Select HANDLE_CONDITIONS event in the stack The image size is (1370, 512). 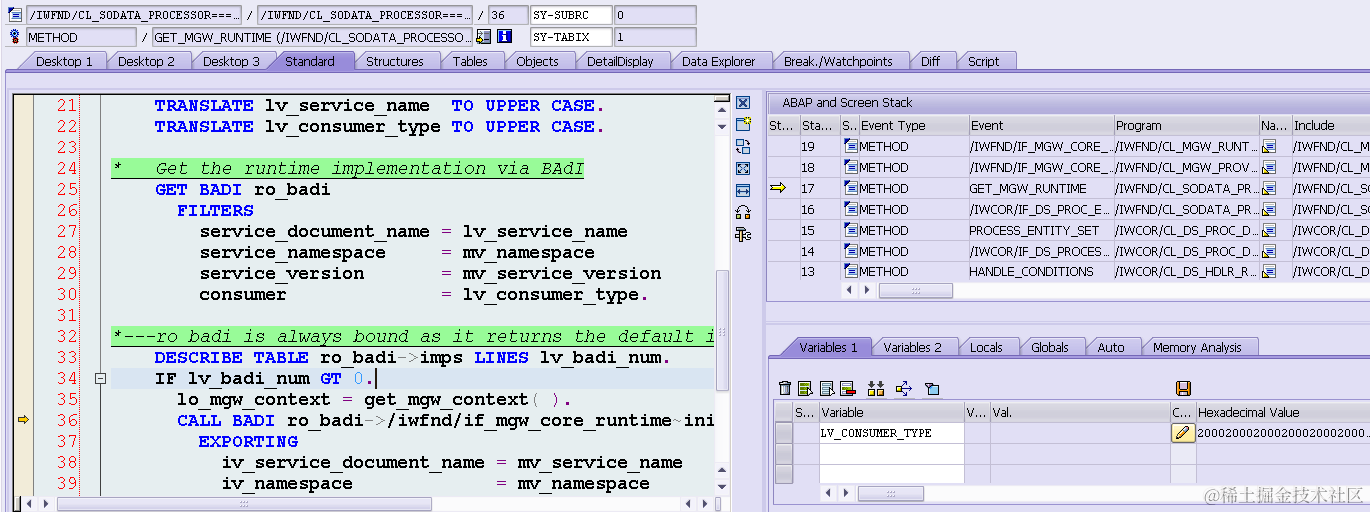tap(1041, 272)
